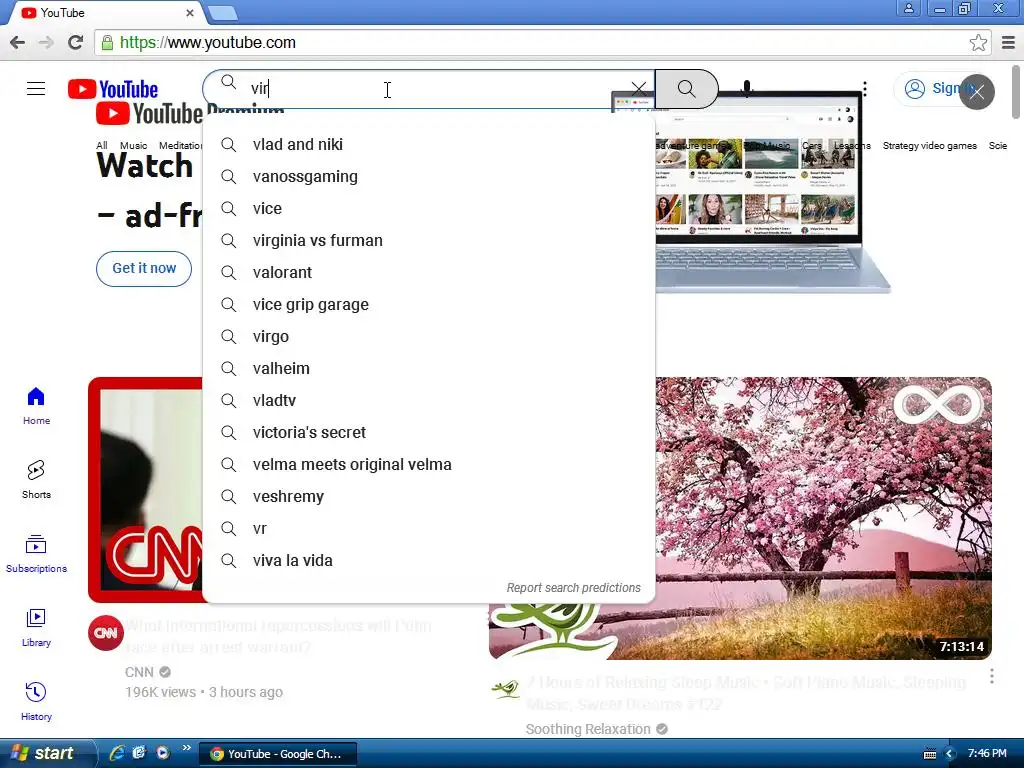Image resolution: width=1024 pixels, height=768 pixels.
Task: Select suggestion 'vr'
Action: click(x=428, y=528)
